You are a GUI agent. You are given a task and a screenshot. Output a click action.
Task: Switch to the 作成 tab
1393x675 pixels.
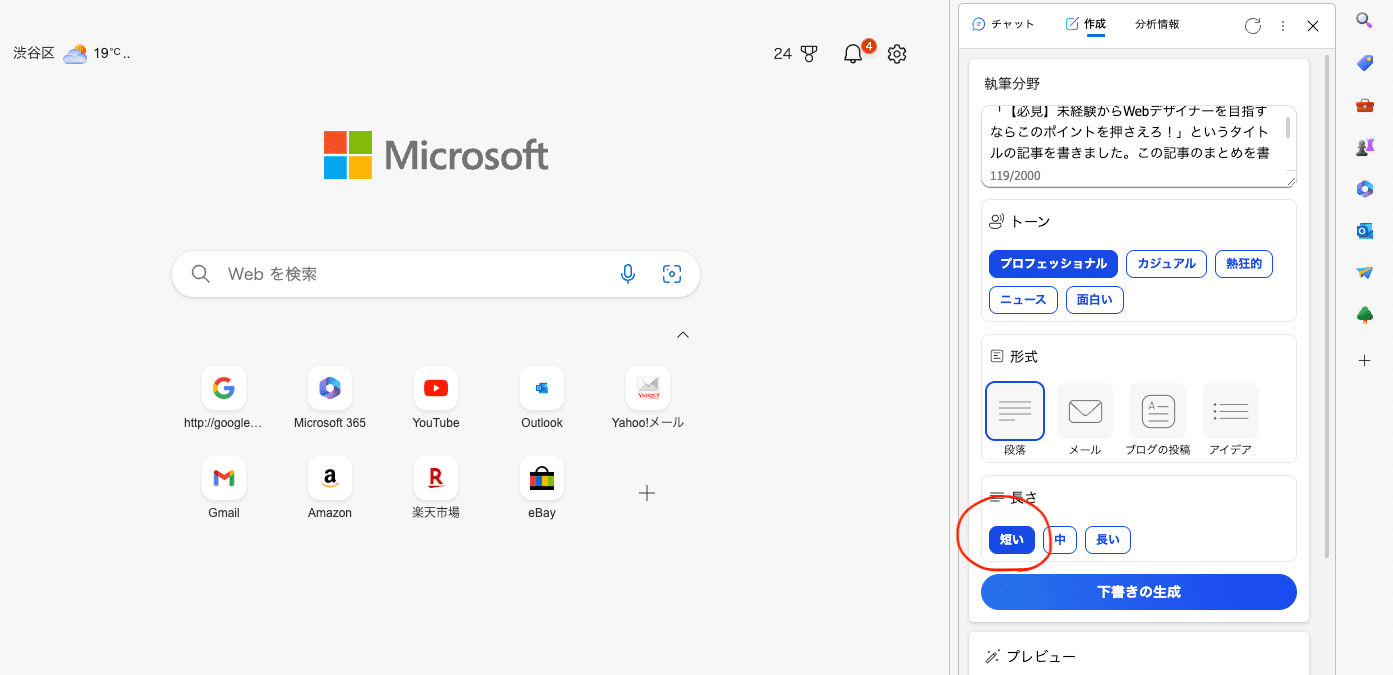[1085, 25]
